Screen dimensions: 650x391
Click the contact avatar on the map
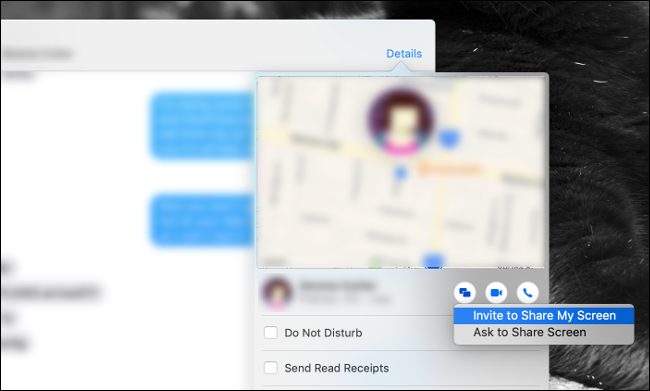click(400, 122)
